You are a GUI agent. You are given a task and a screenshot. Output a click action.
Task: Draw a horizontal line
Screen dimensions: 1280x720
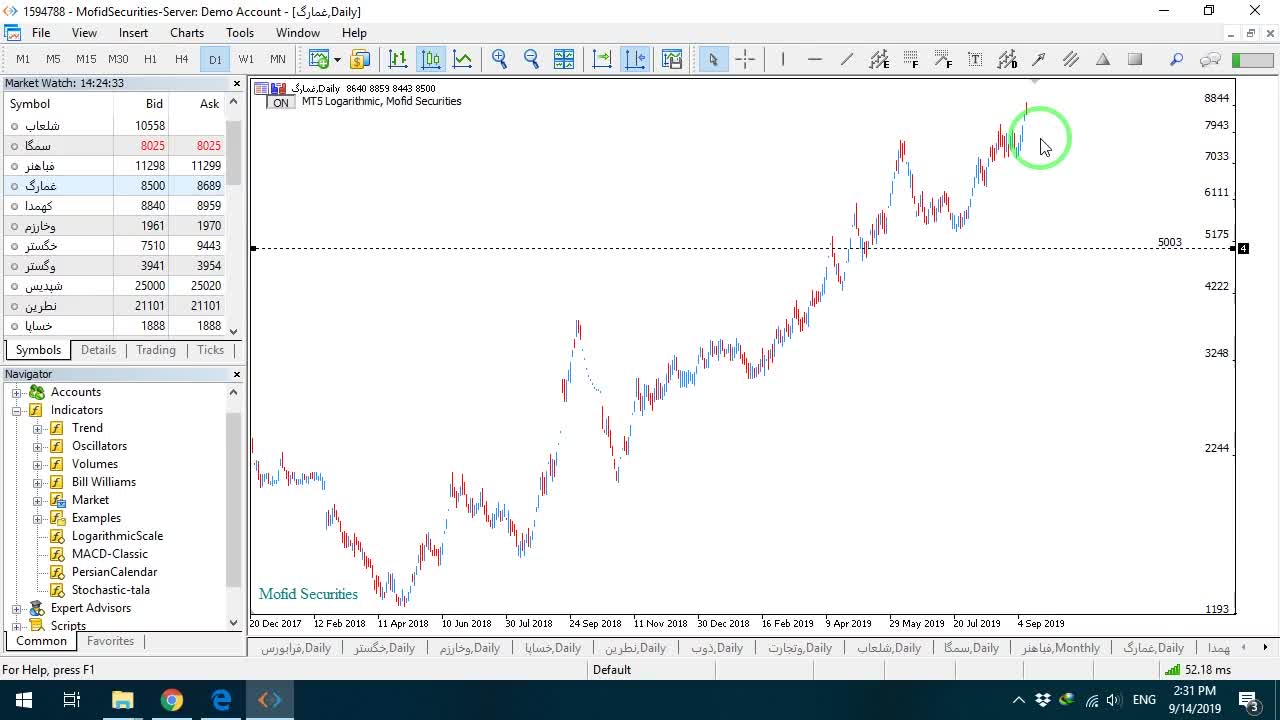click(815, 59)
